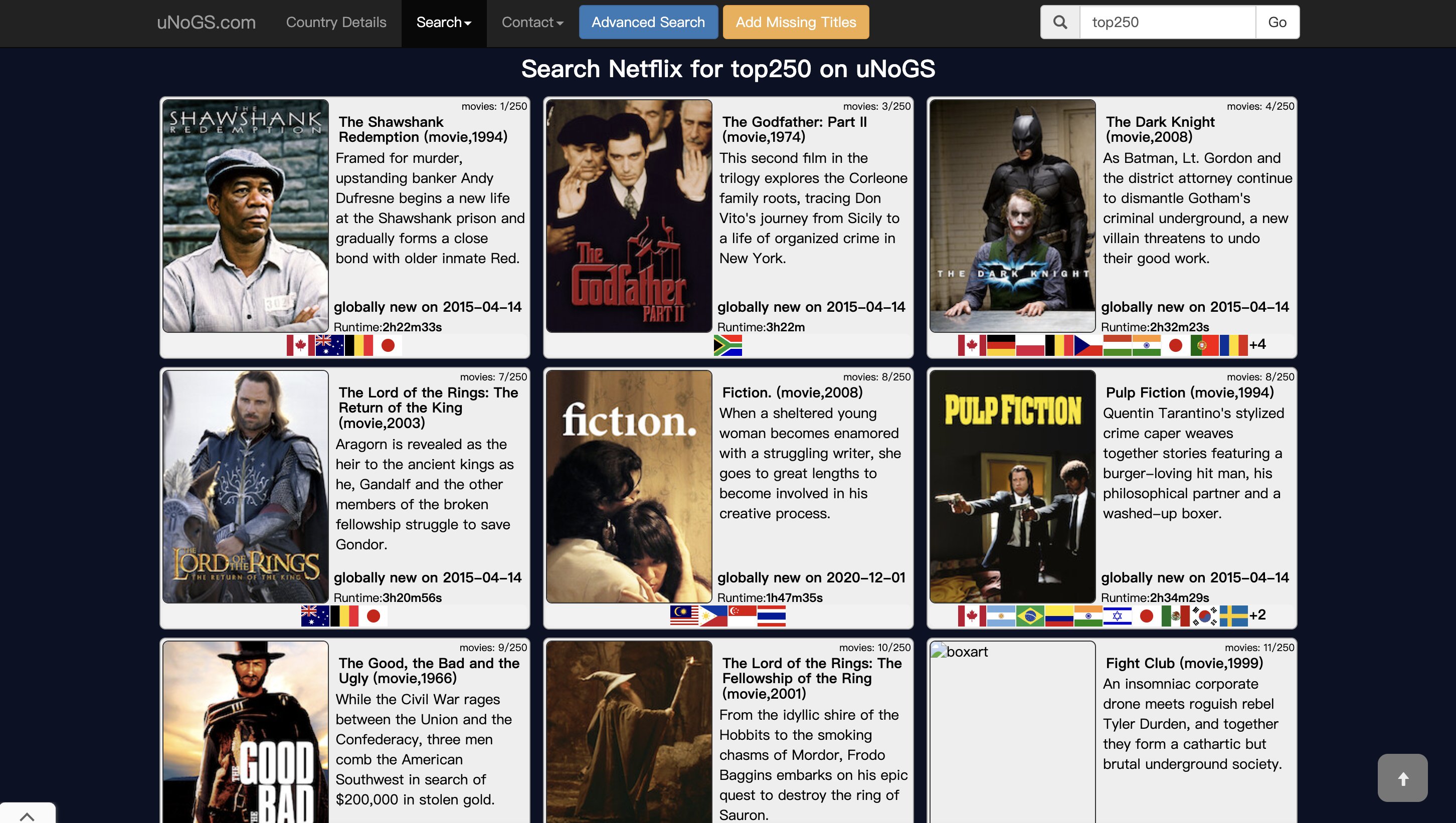Screen dimensions: 1456x823
Task: Click the Brazil flag under Pulp Fiction
Action: coord(1030,616)
